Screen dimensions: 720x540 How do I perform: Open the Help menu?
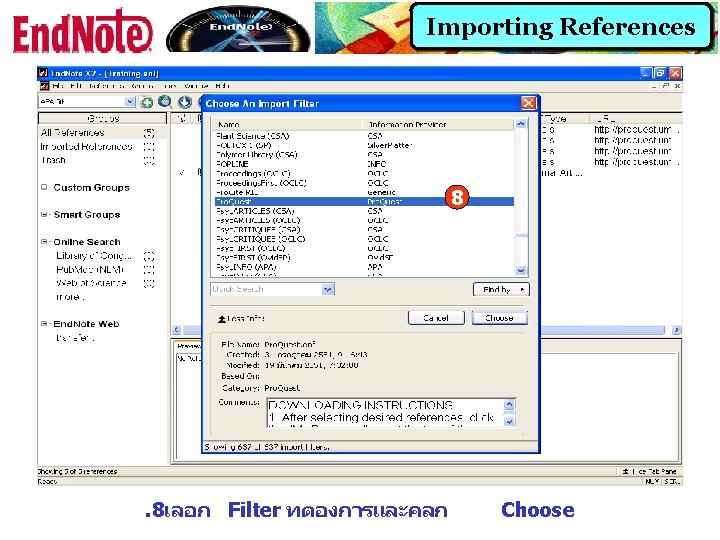223,86
